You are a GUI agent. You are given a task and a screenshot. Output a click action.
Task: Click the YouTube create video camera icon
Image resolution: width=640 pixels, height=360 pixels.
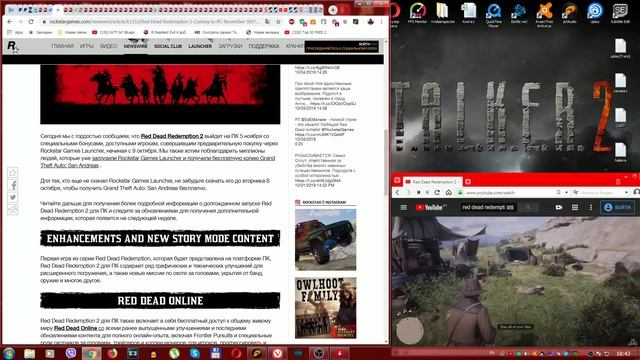559,207
